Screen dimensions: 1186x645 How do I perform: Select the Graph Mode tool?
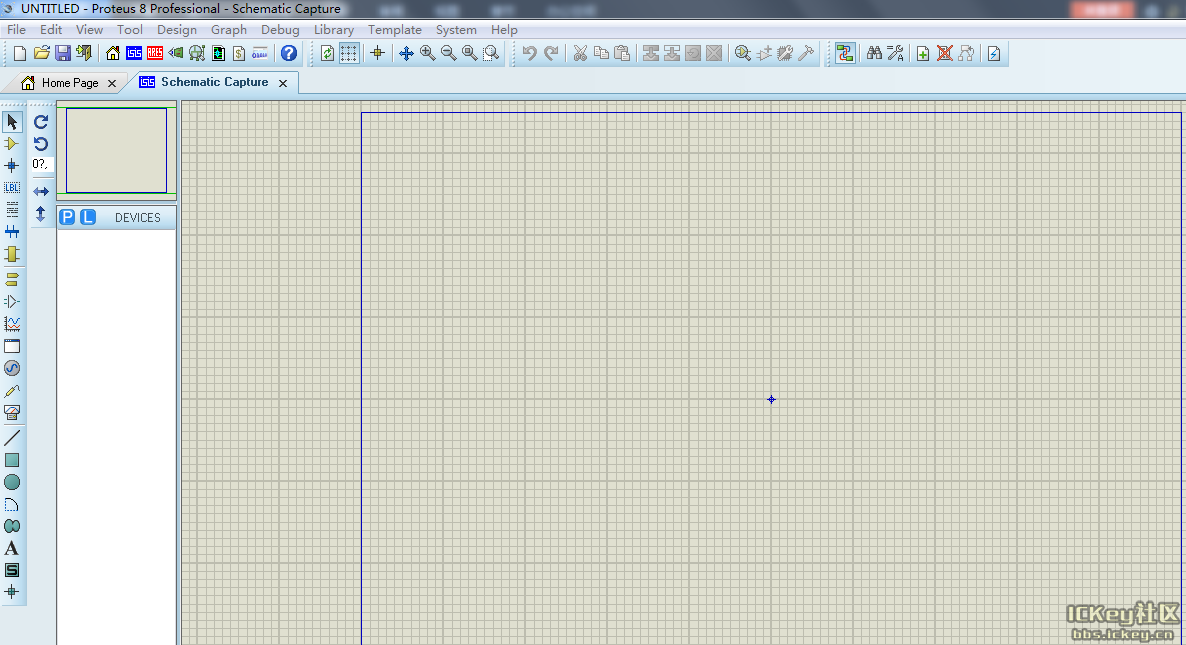(12, 324)
